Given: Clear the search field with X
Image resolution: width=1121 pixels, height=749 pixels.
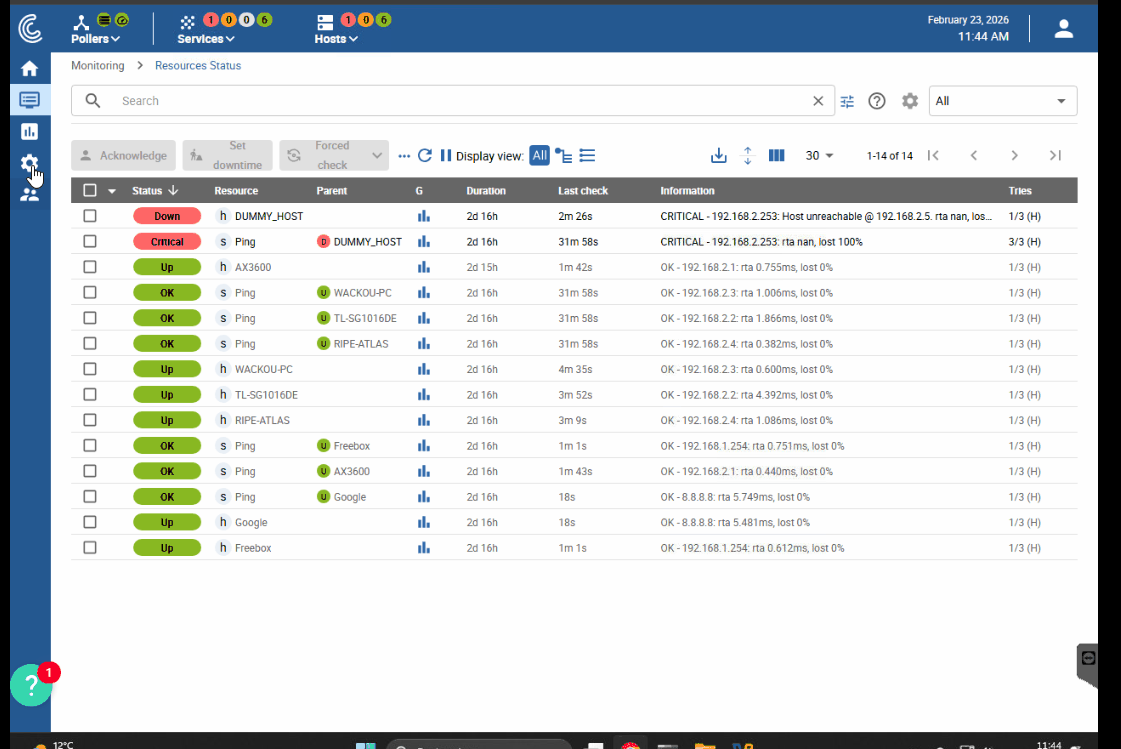Looking at the screenshot, I should (818, 101).
